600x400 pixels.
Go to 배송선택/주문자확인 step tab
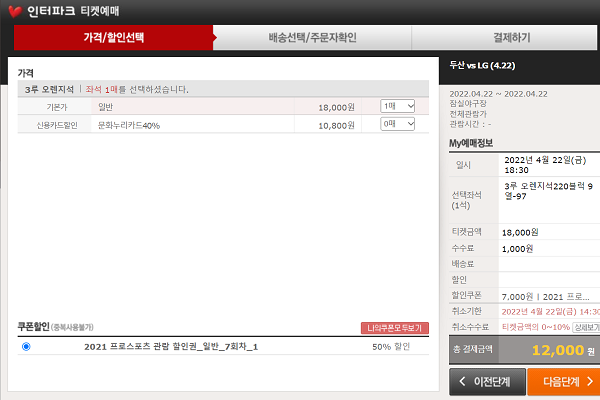point(312,38)
